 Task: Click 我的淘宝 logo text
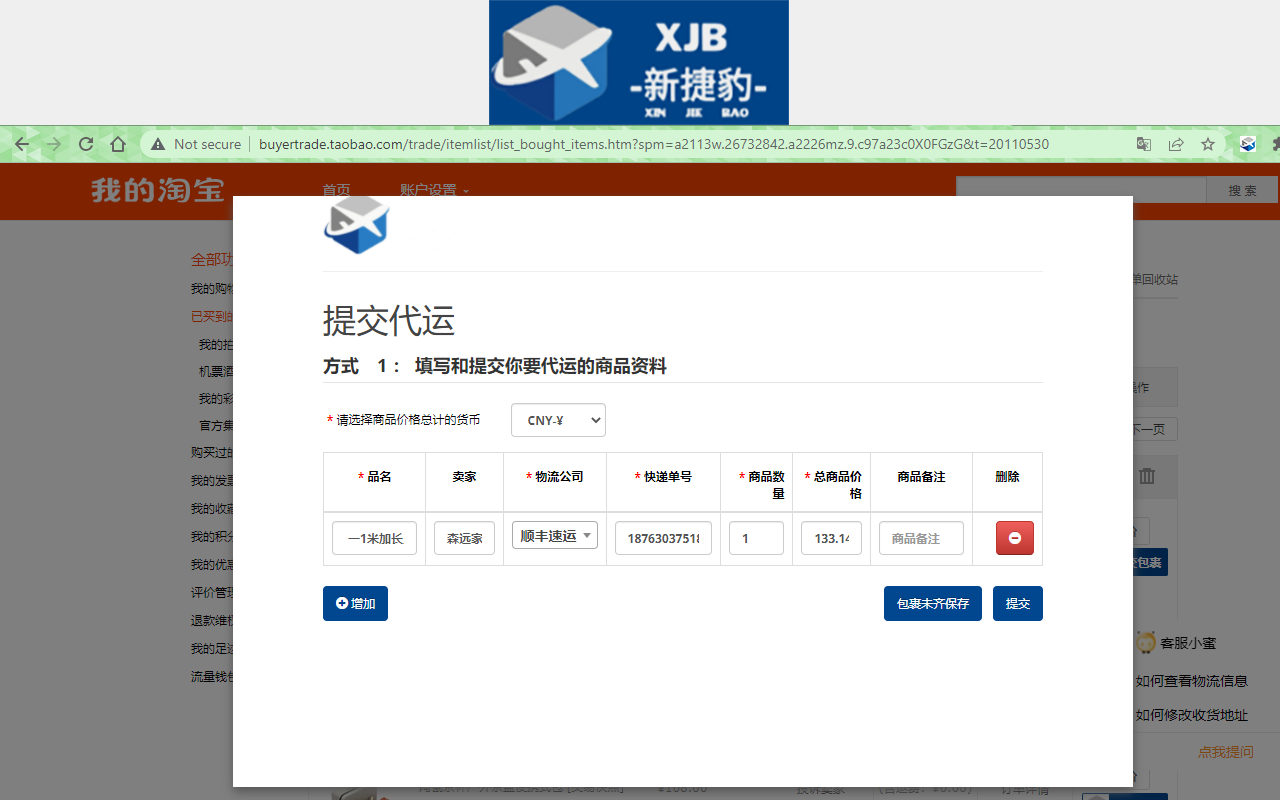click(x=157, y=189)
